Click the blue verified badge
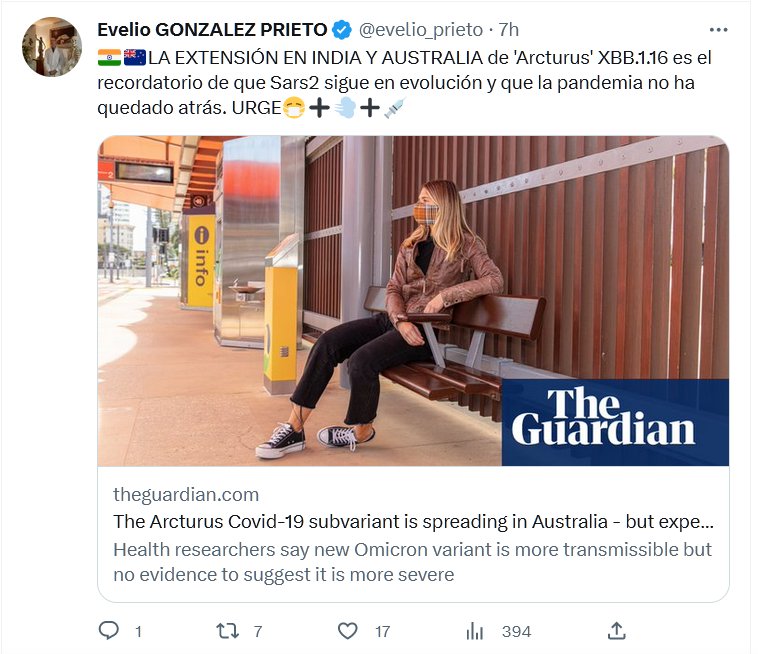Image resolution: width=758 pixels, height=654 pixels. 342,30
